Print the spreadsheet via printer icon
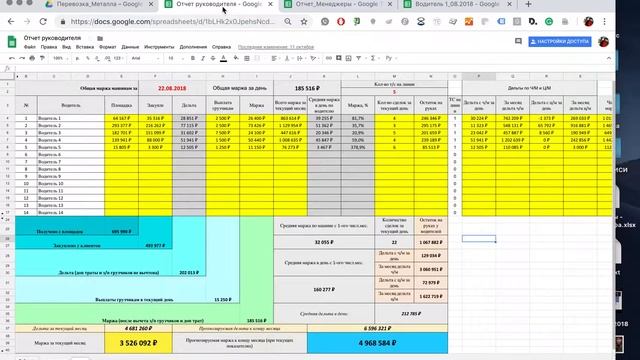 click(32, 58)
